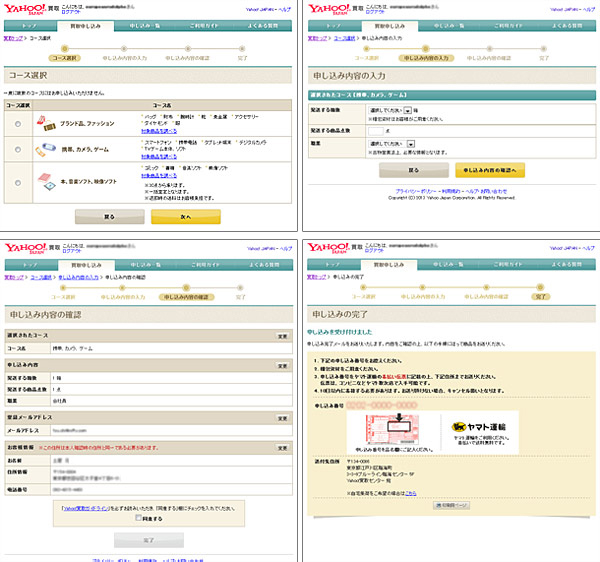Click 変更 beside the 登録メールアドレス header
Image resolution: width=600 pixels, height=562 pixels.
click(282, 418)
